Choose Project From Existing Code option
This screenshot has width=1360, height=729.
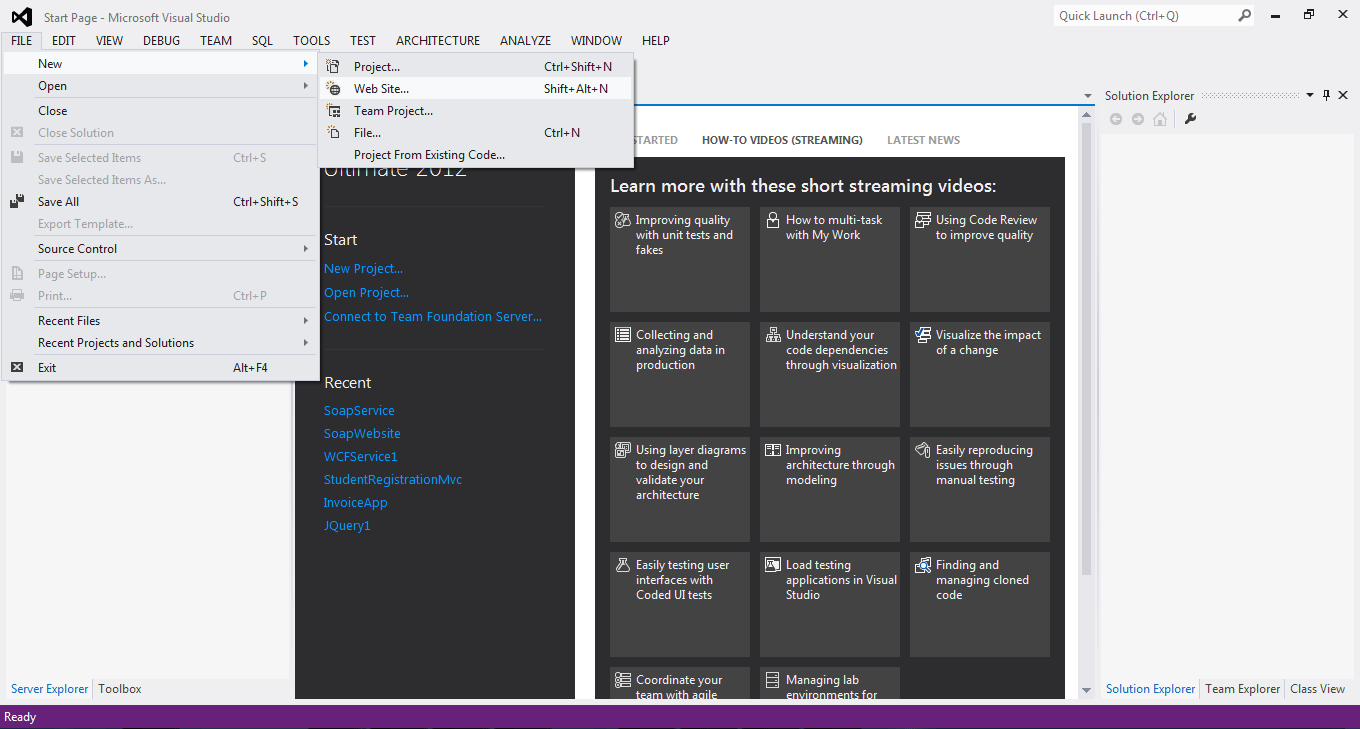[x=429, y=155]
